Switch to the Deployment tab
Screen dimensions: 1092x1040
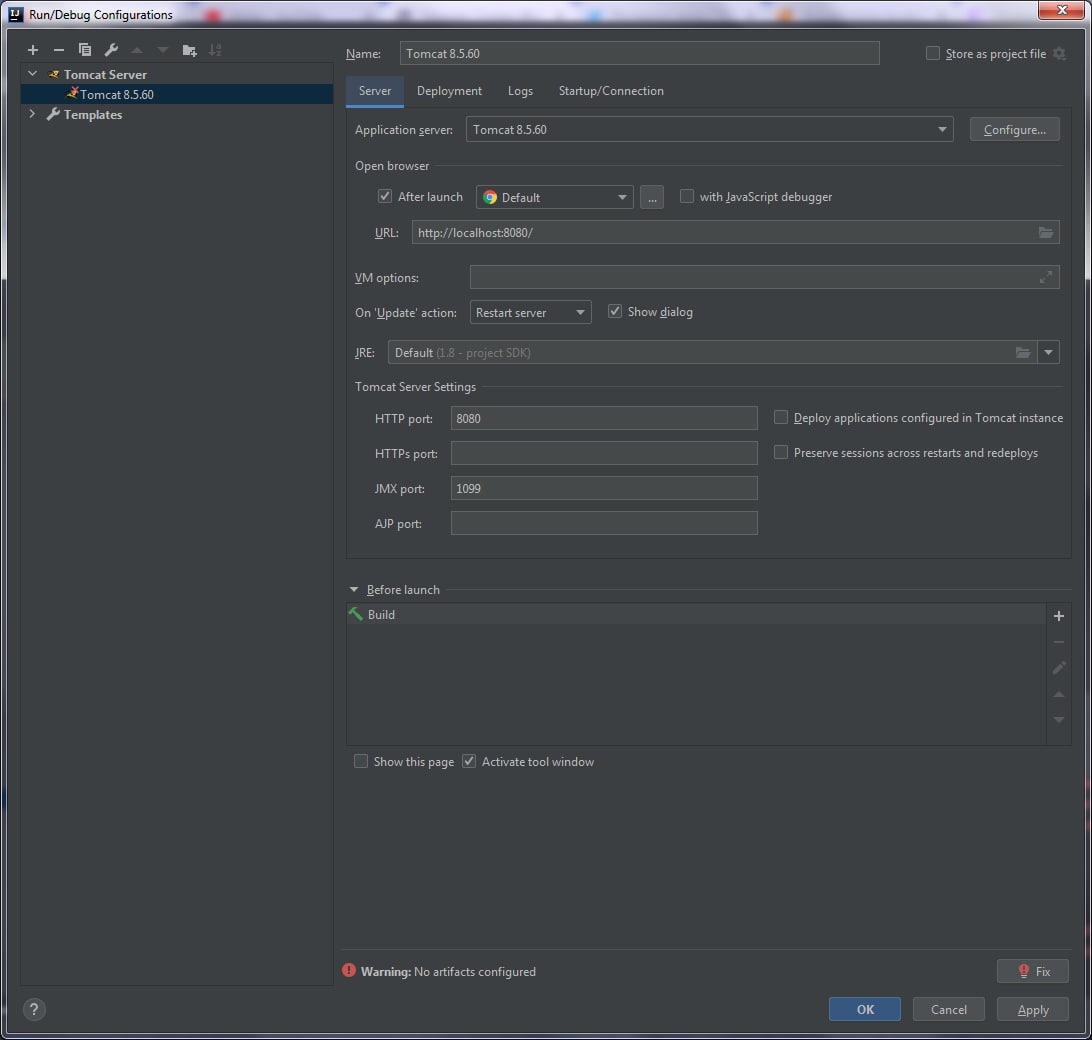(x=449, y=91)
